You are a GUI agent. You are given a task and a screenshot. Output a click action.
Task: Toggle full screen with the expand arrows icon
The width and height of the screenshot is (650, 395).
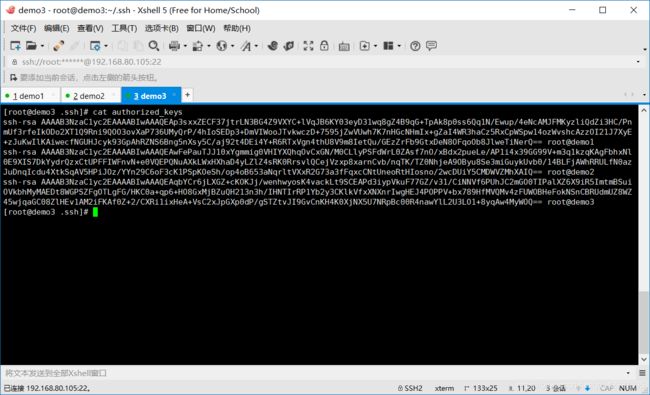point(308,46)
